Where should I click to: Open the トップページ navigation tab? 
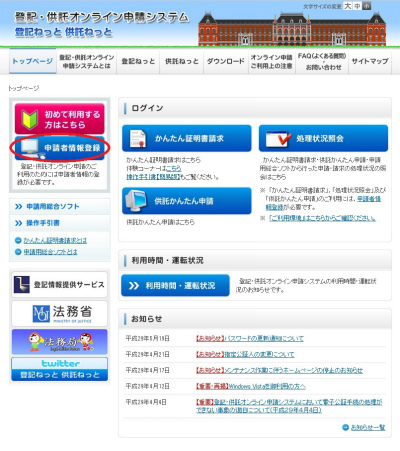(32, 61)
